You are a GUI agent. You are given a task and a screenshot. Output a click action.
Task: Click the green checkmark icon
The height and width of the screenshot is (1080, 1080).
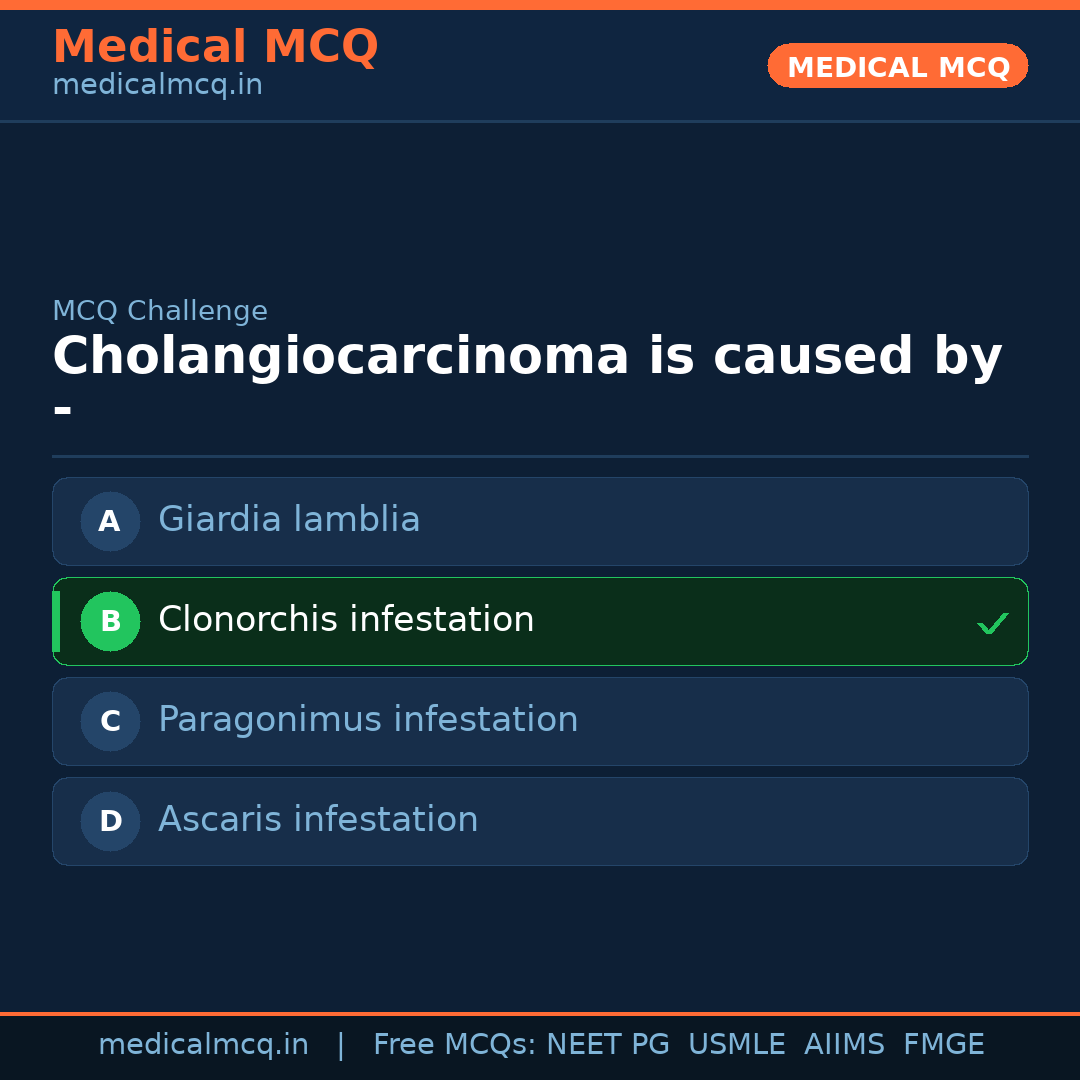click(992, 623)
